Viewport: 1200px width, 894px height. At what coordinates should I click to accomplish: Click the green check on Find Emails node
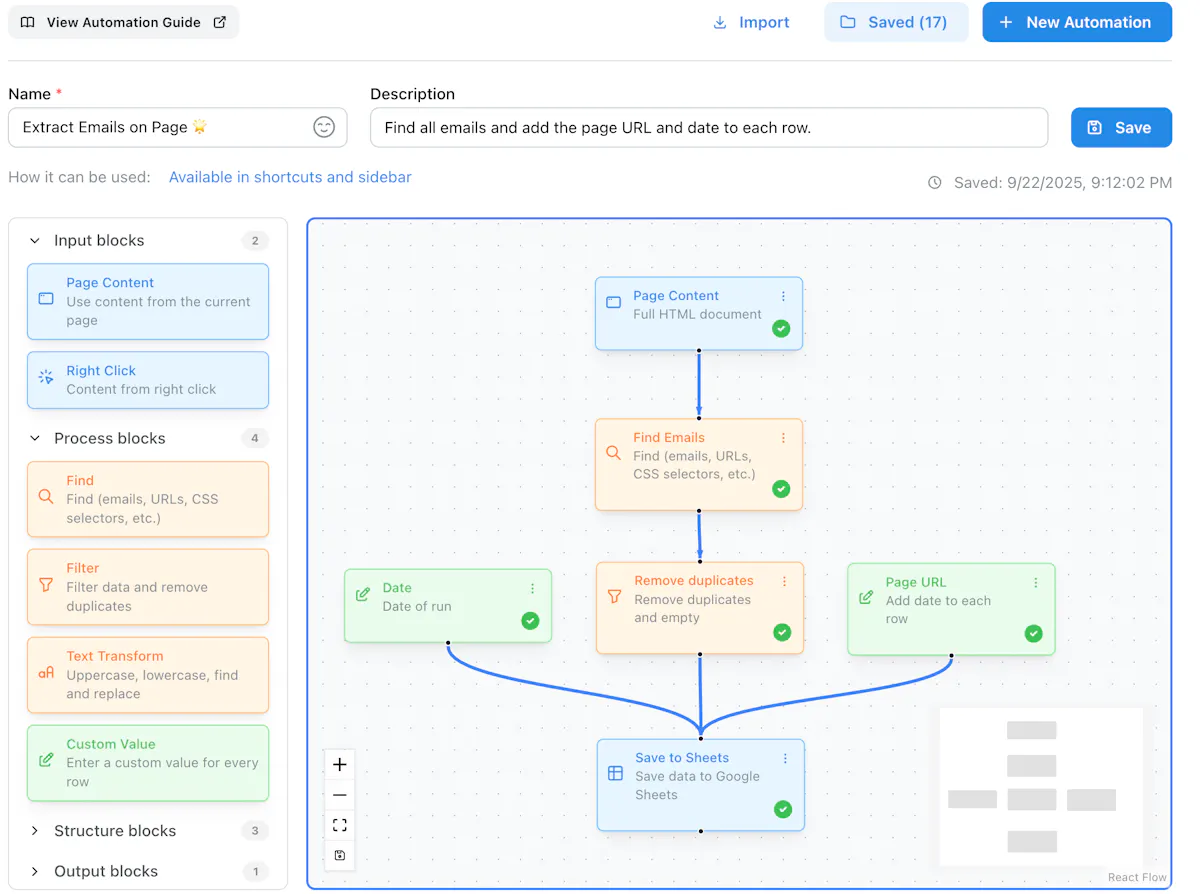[781, 489]
